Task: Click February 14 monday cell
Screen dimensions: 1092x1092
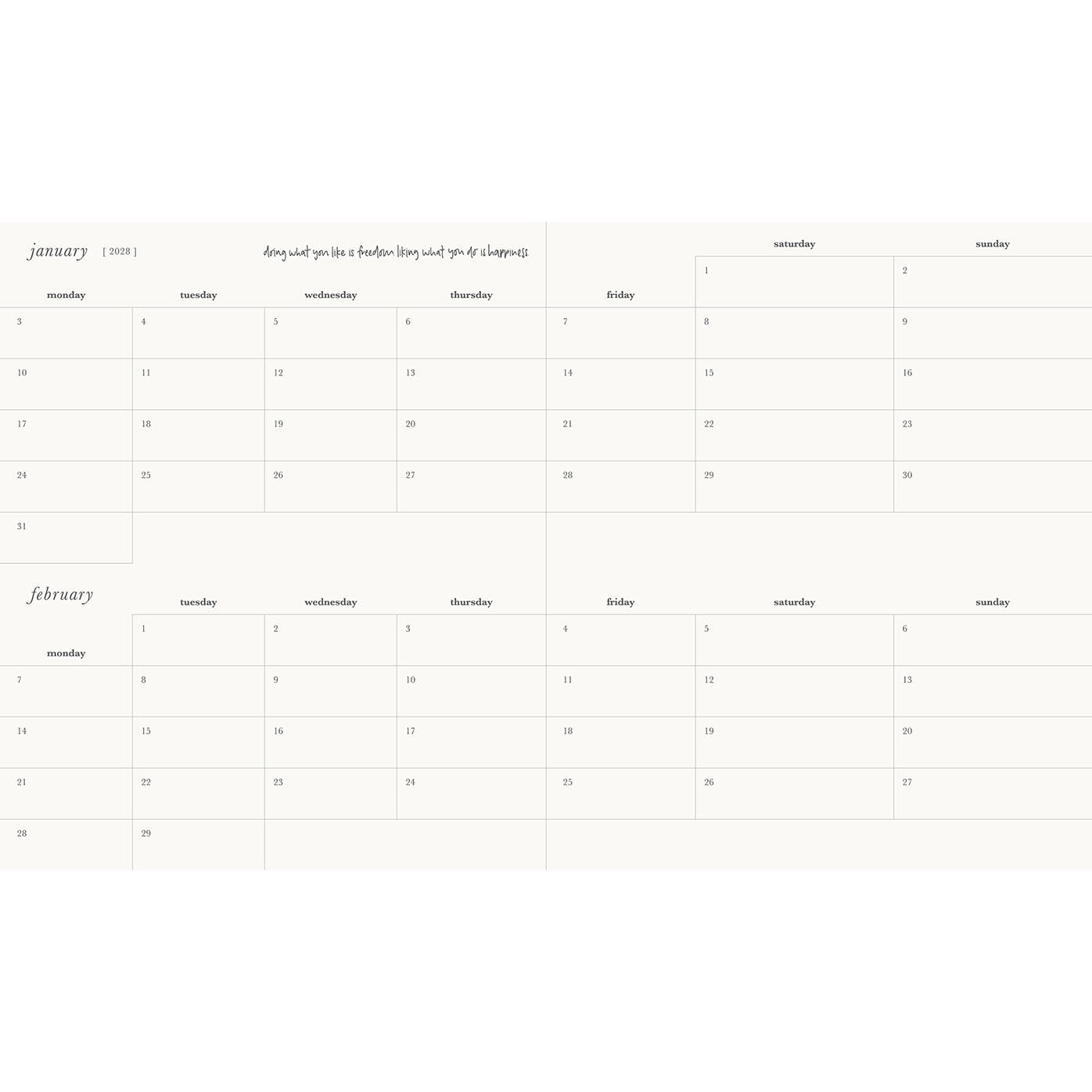Action: (66, 742)
